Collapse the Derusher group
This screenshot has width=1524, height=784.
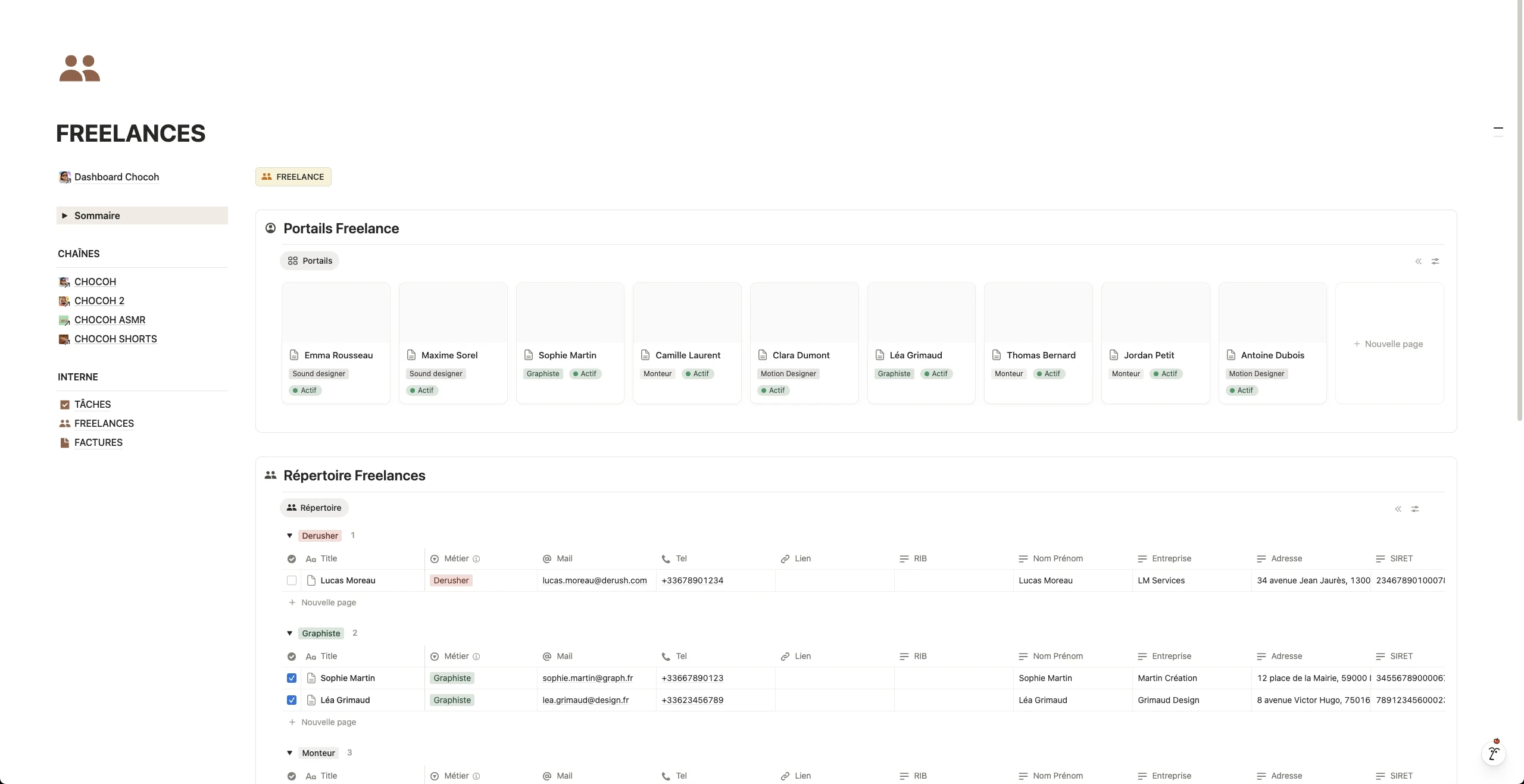(289, 535)
